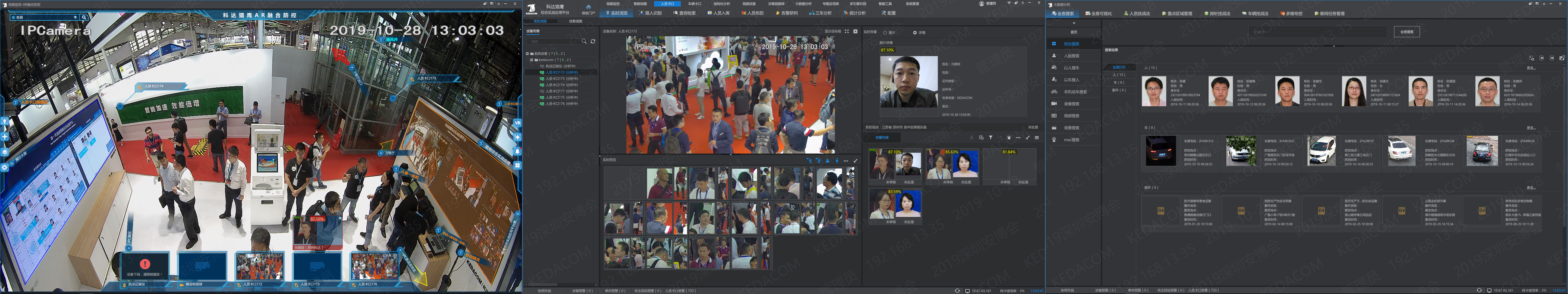Open the 系统管理 menu
Screen dimensions: 1568x294
pyautogui.click(x=912, y=4)
